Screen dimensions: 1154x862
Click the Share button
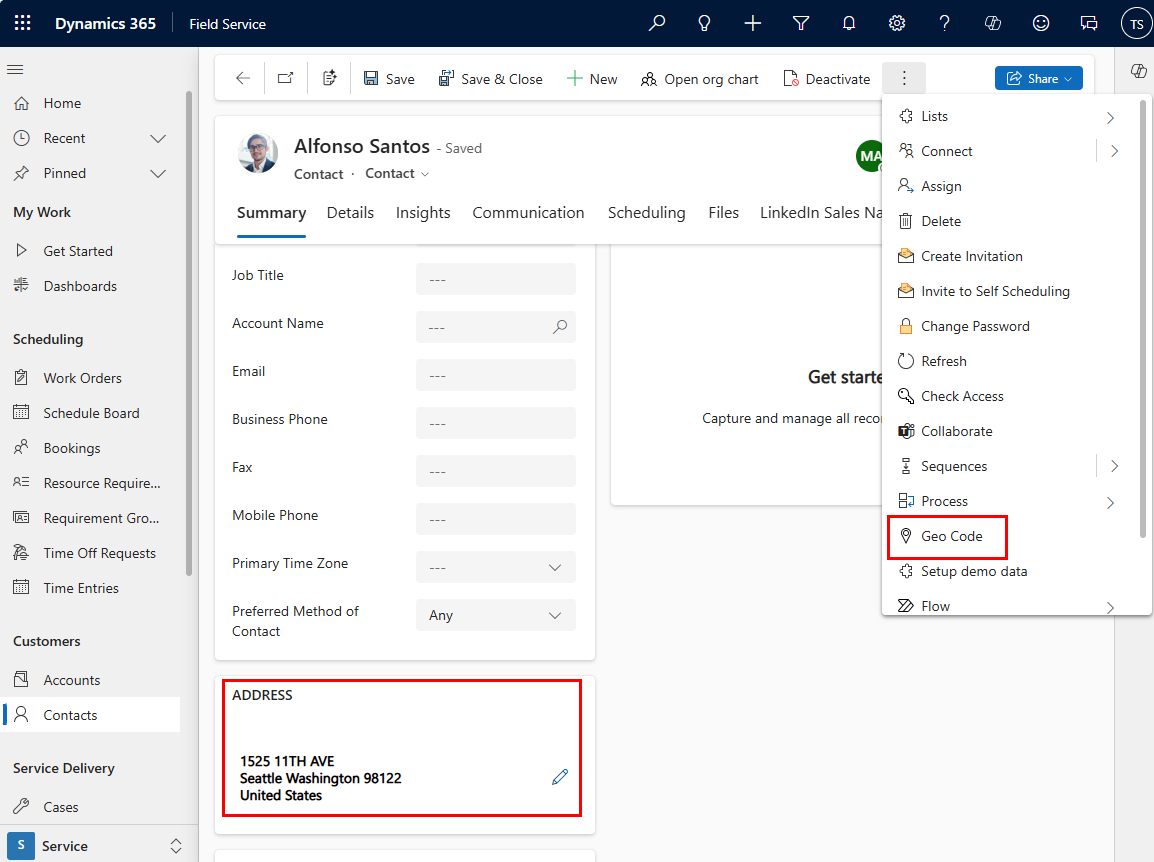pyautogui.click(x=1038, y=79)
